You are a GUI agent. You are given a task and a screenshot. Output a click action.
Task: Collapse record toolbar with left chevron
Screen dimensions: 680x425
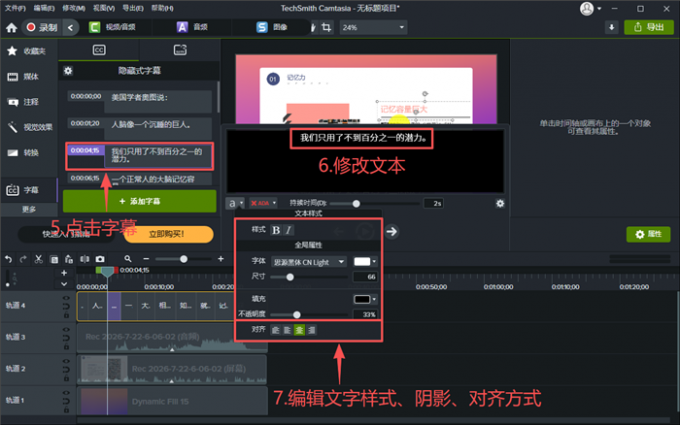[x=70, y=27]
